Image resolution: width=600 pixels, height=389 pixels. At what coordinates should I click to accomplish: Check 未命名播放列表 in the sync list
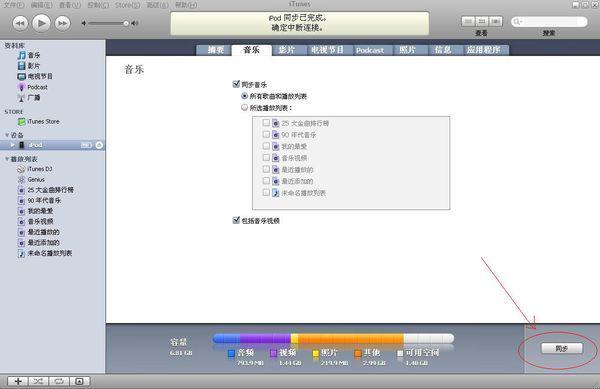(266, 192)
